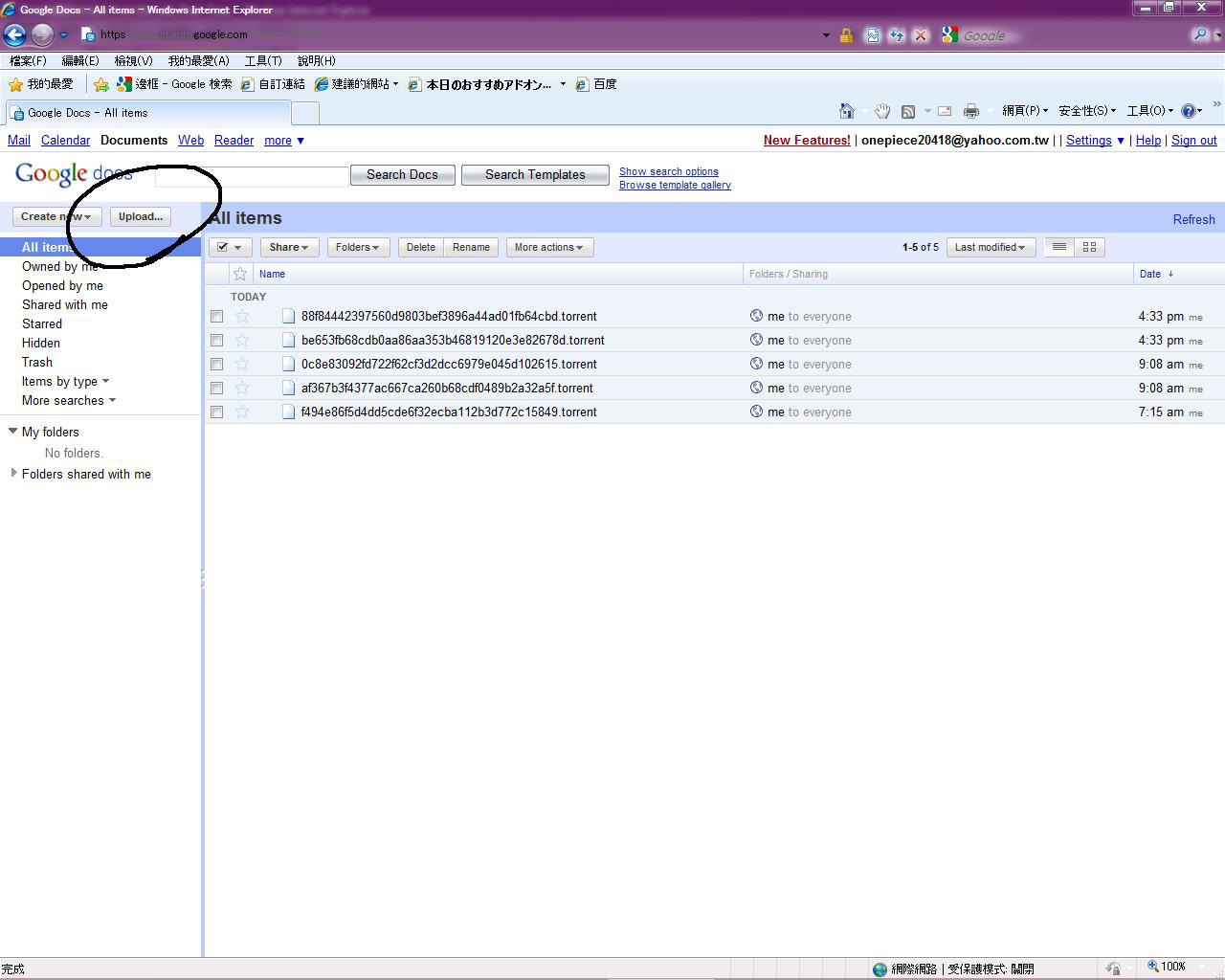This screenshot has height=980, width=1225.
Task: Click the Delete button
Action: [421, 247]
